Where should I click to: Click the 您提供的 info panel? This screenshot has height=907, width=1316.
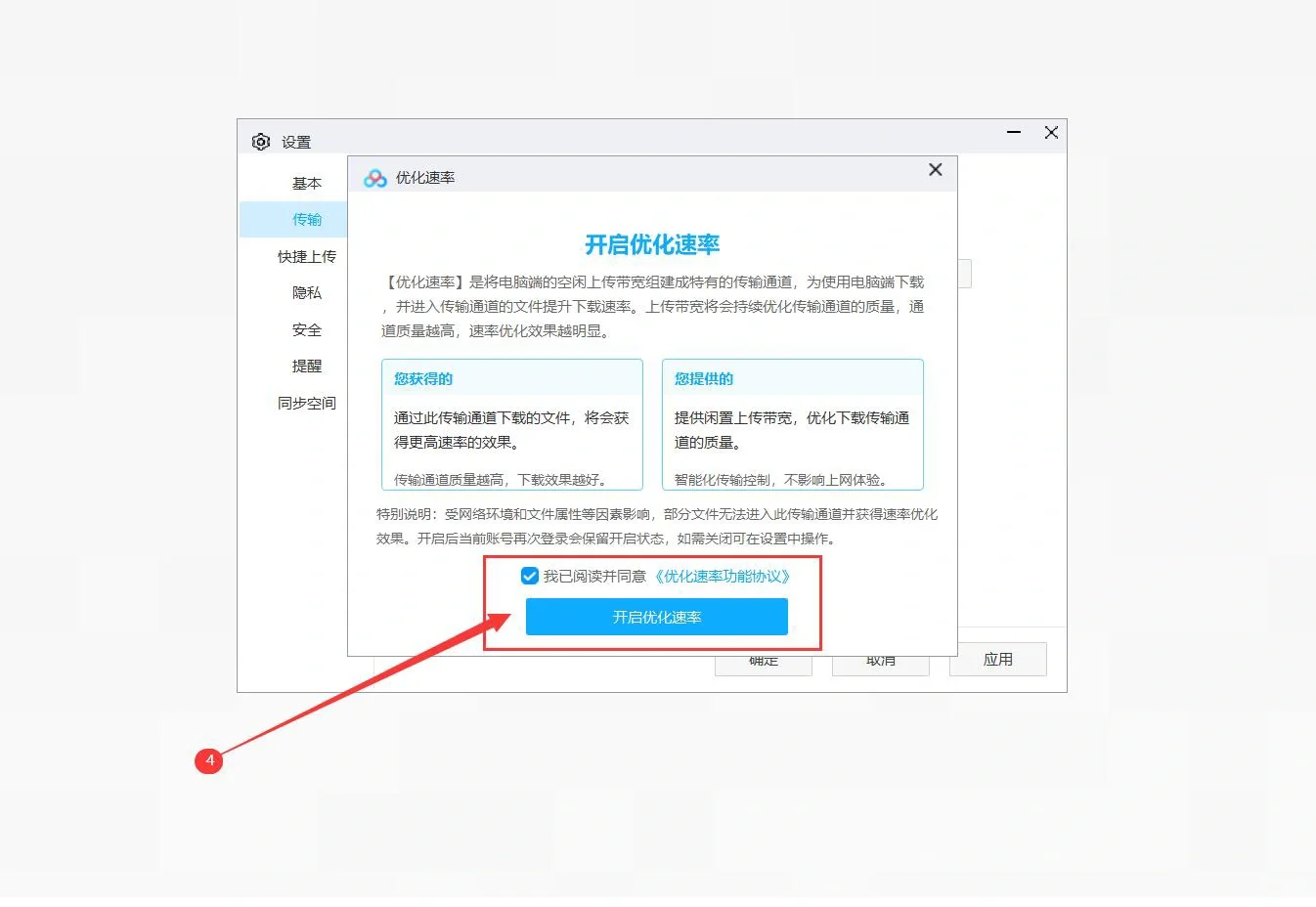pyautogui.click(x=792, y=423)
